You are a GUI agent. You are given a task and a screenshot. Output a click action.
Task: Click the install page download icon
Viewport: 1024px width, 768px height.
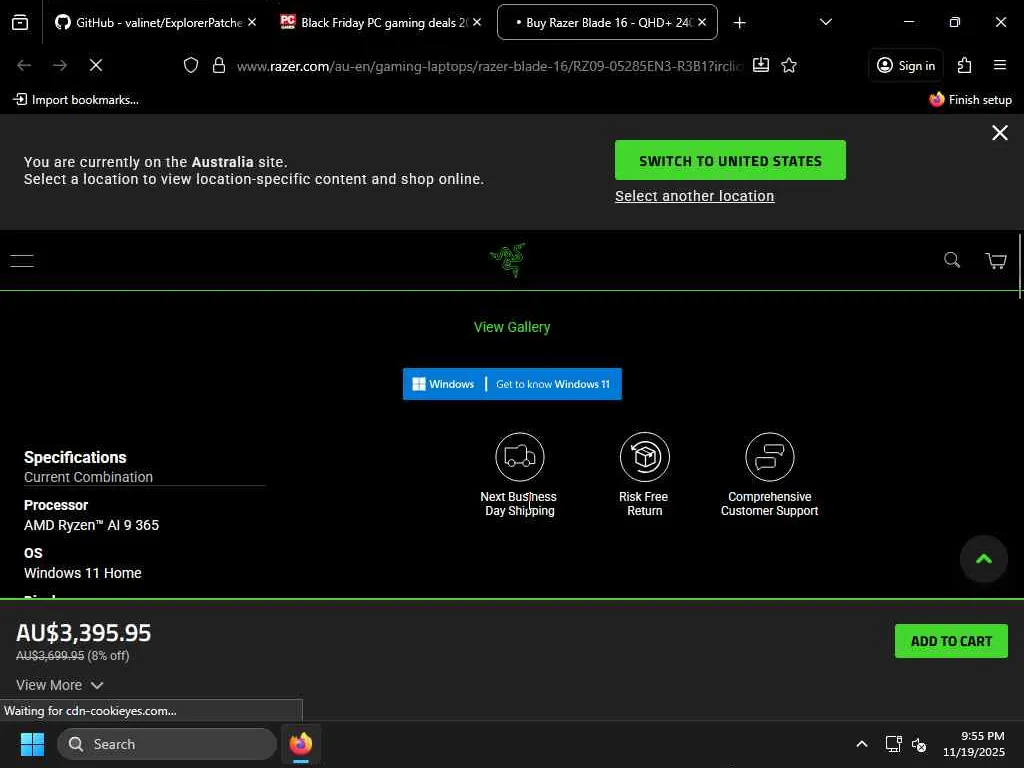click(x=761, y=65)
